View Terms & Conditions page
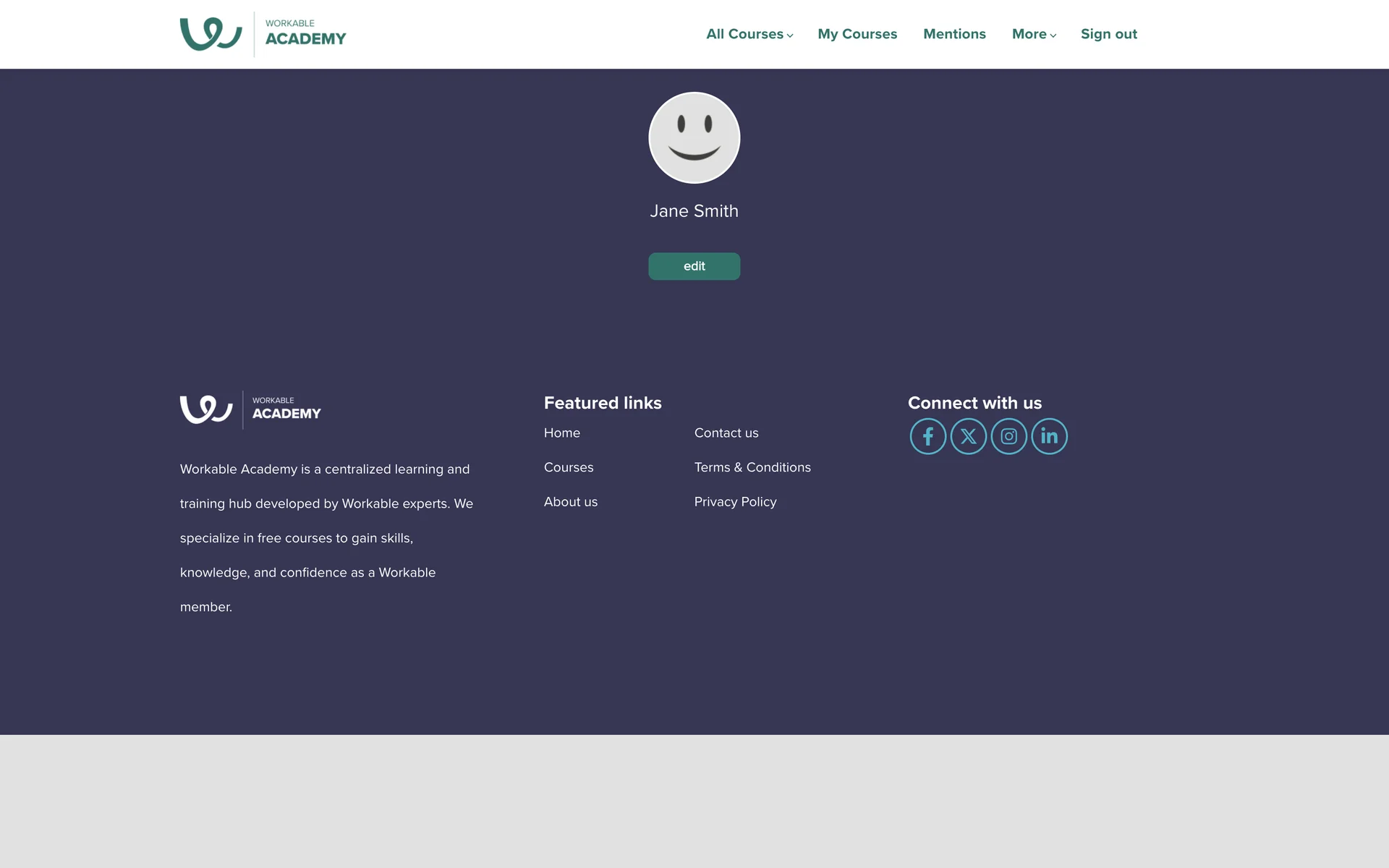 [x=752, y=467]
